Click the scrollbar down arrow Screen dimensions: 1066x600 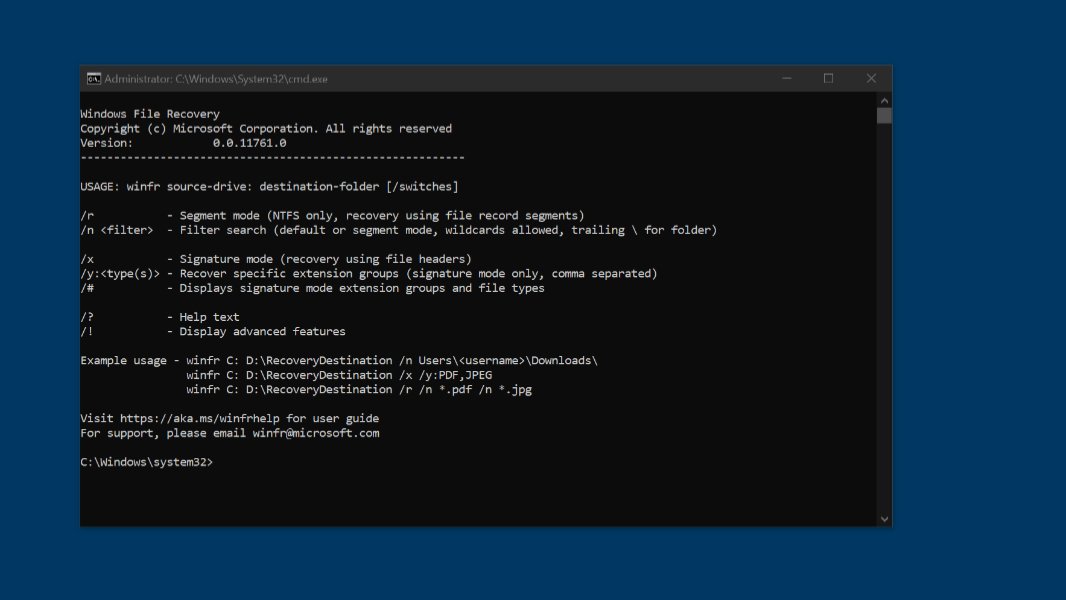pyautogui.click(x=884, y=519)
